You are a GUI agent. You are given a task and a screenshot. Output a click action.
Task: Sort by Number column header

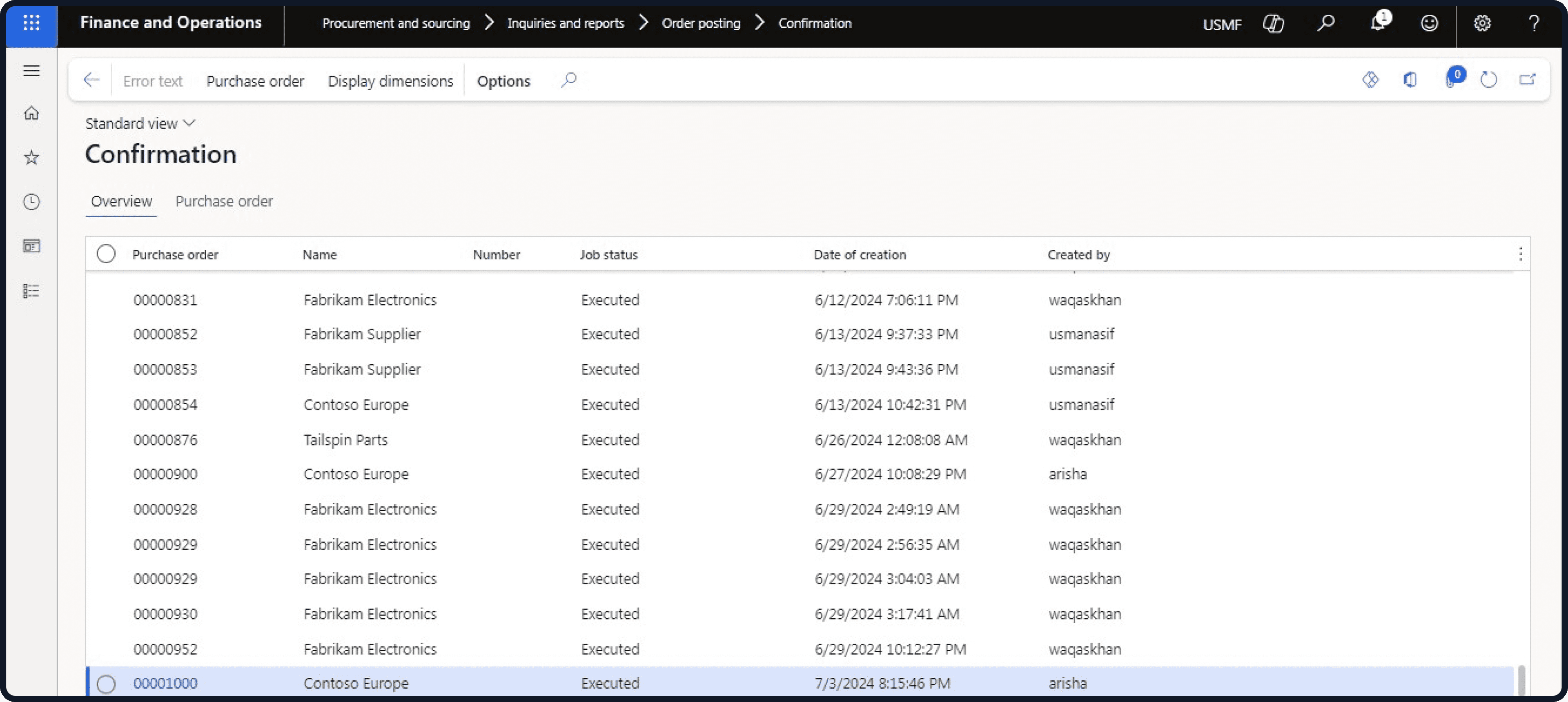click(496, 254)
